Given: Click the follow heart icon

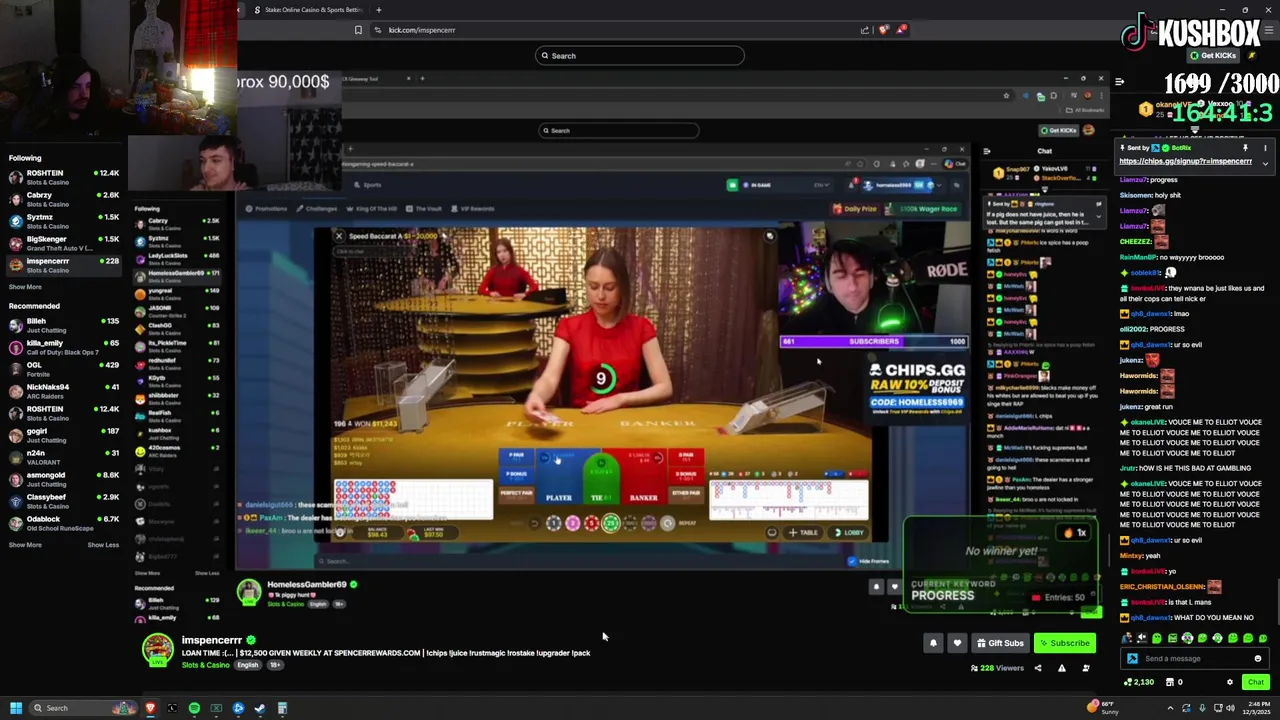Looking at the screenshot, I should 957,643.
